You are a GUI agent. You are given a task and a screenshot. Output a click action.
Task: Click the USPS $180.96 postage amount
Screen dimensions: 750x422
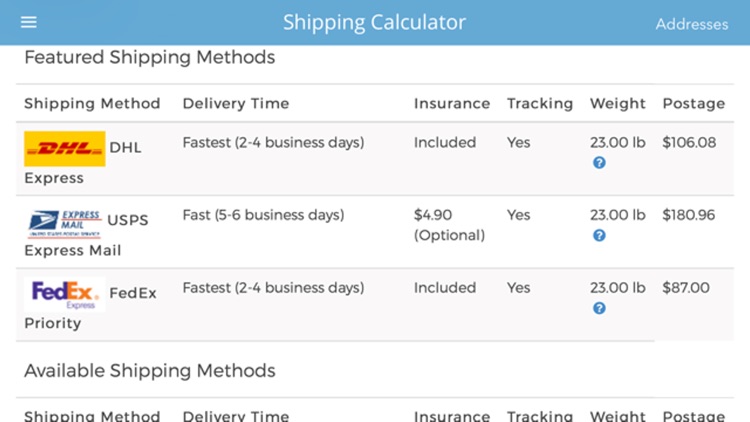[689, 215]
